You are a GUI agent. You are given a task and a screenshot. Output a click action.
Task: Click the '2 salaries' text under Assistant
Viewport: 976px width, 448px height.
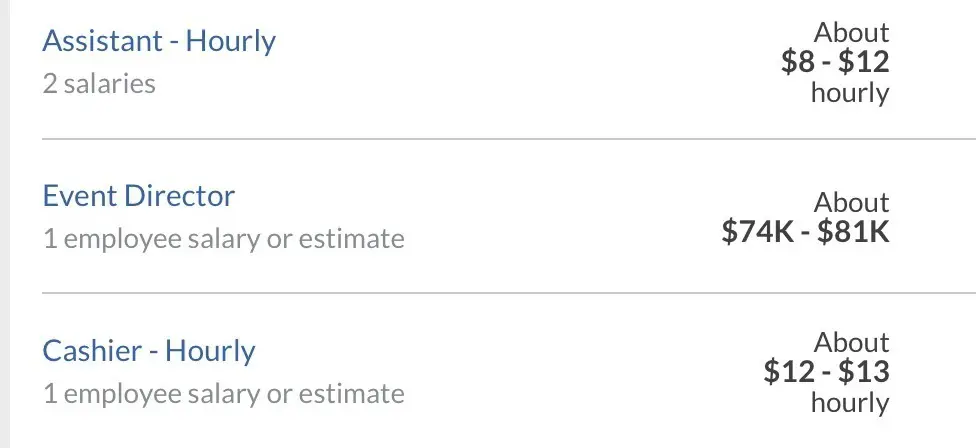[x=99, y=83]
